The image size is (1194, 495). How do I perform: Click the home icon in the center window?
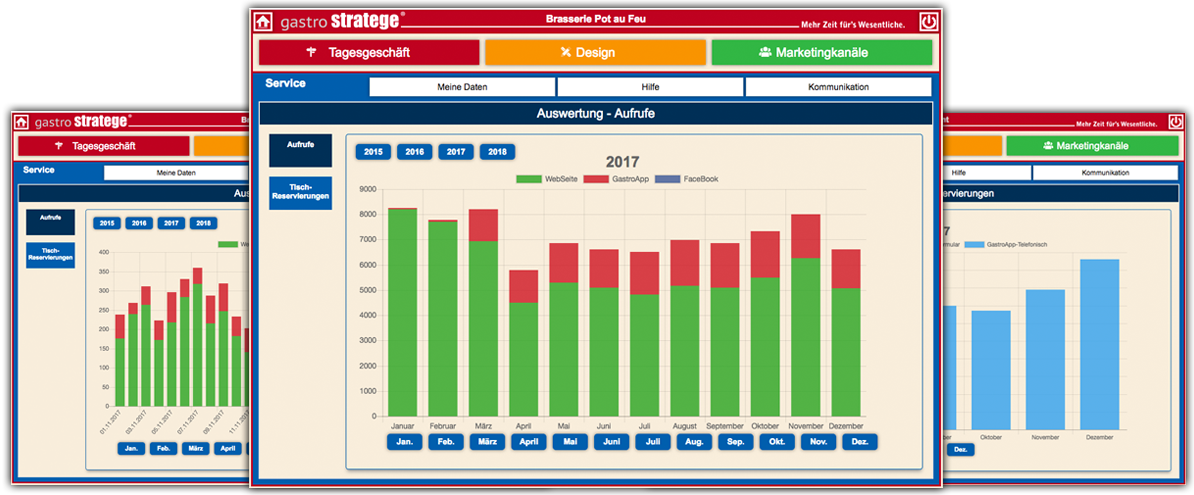click(263, 21)
